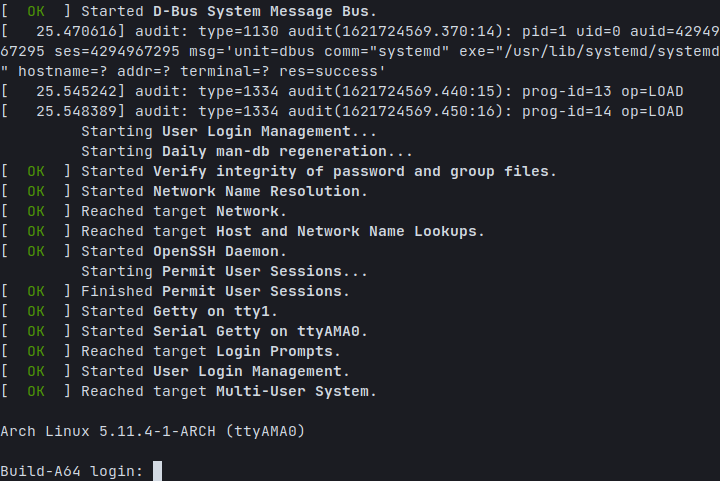The image size is (720, 481).
Task: Click the Arch Linux 5.11.4-1-ARCH banner line
Action: point(152,431)
